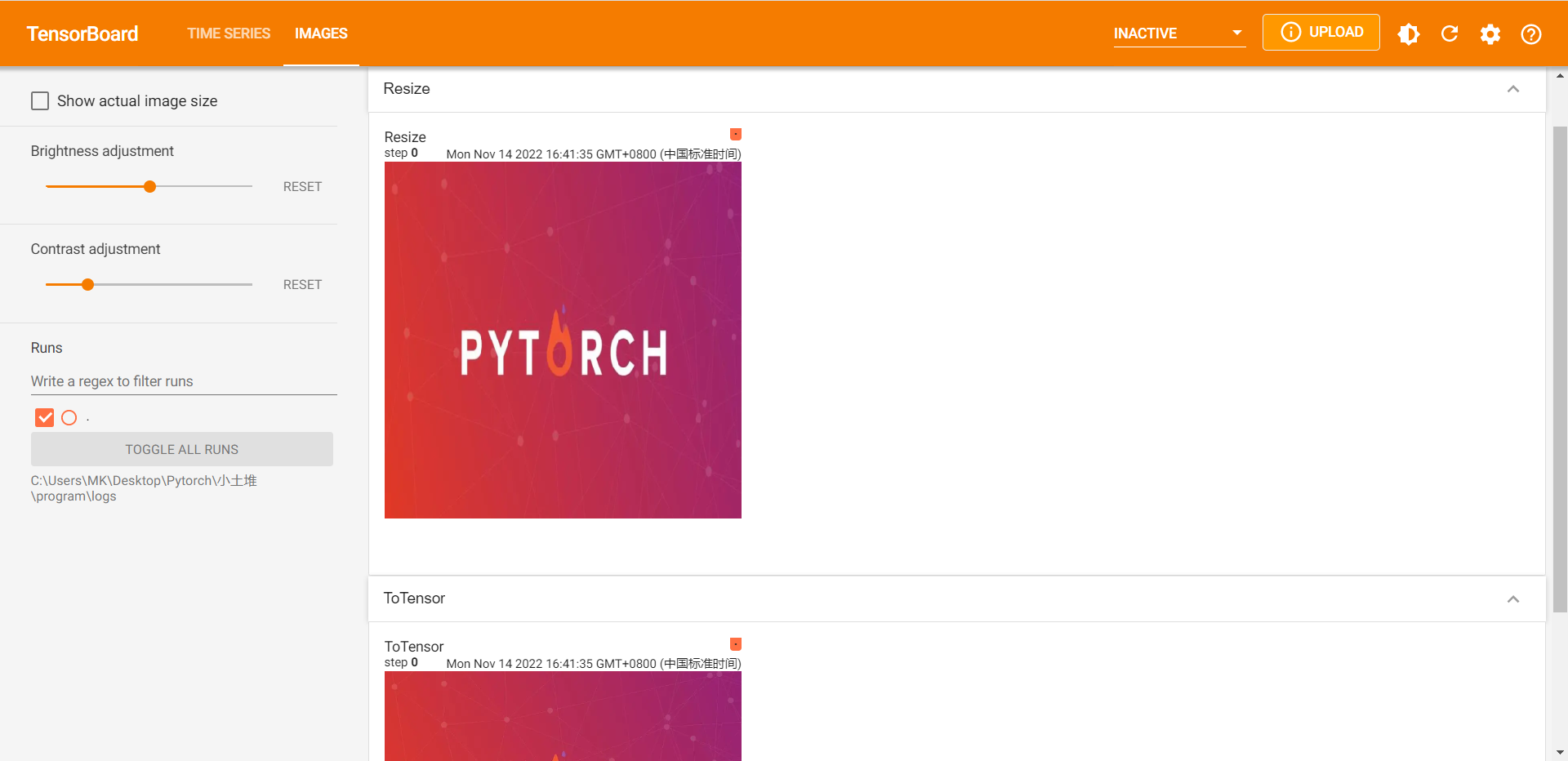Click the contrast adjustment slider handle

pos(88,285)
